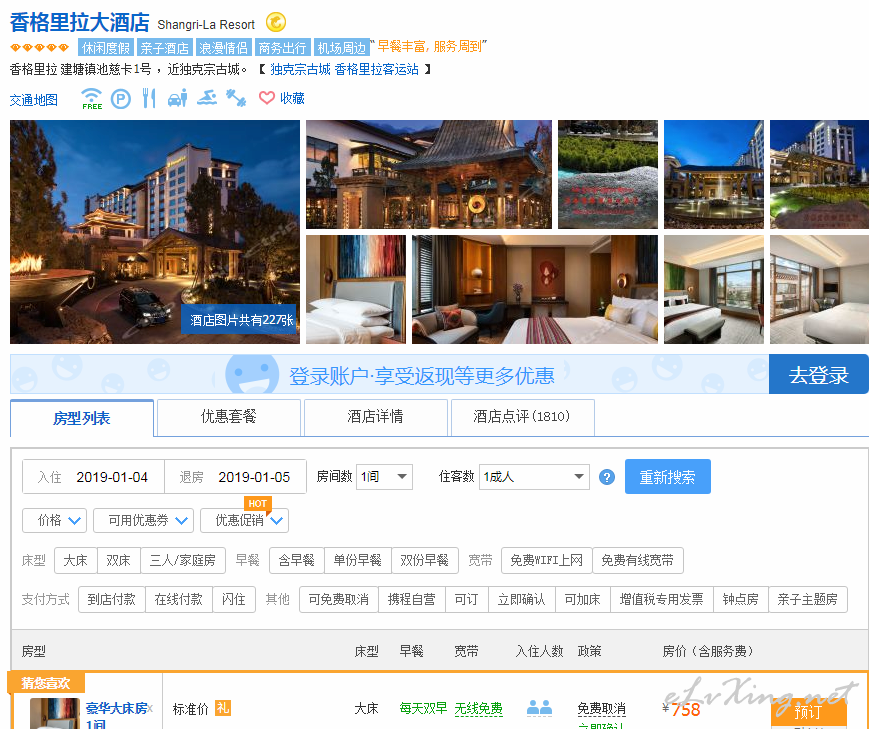The image size is (869, 729).
Task: Toggle the 大床 bed type filter
Action: (x=76, y=561)
